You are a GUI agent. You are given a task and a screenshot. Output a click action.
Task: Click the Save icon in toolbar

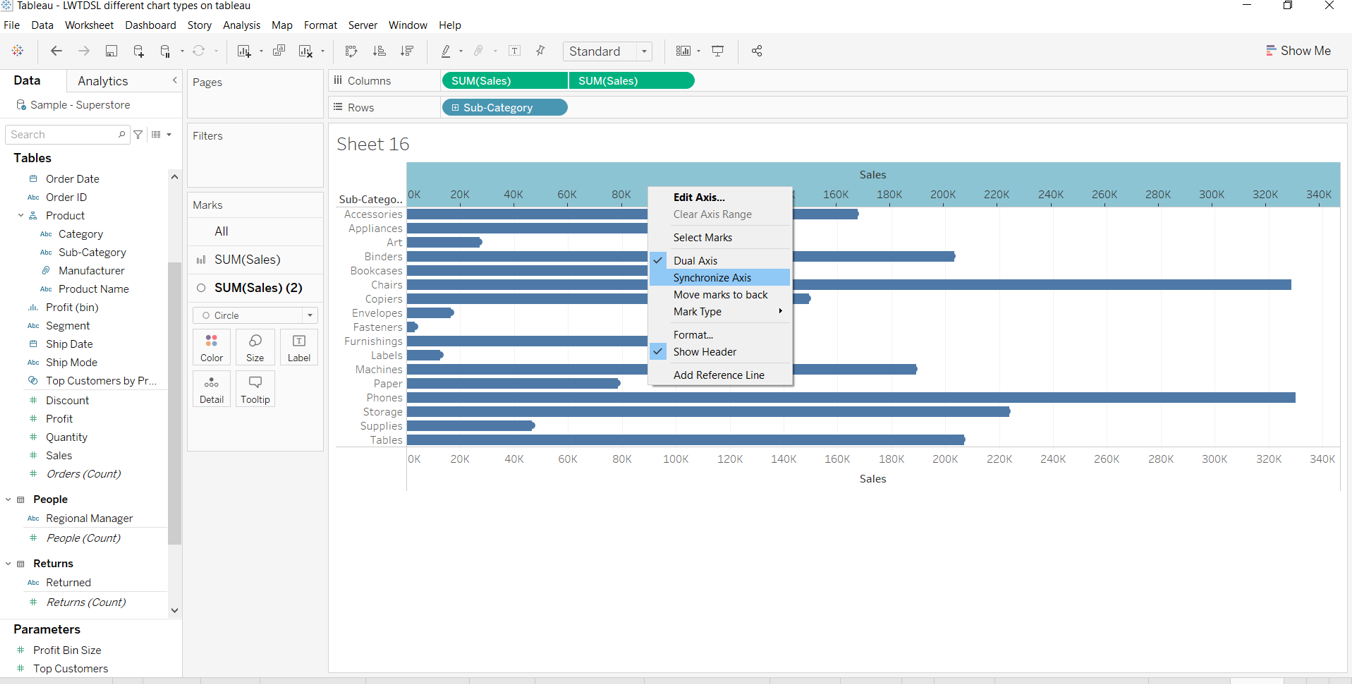pyautogui.click(x=111, y=51)
